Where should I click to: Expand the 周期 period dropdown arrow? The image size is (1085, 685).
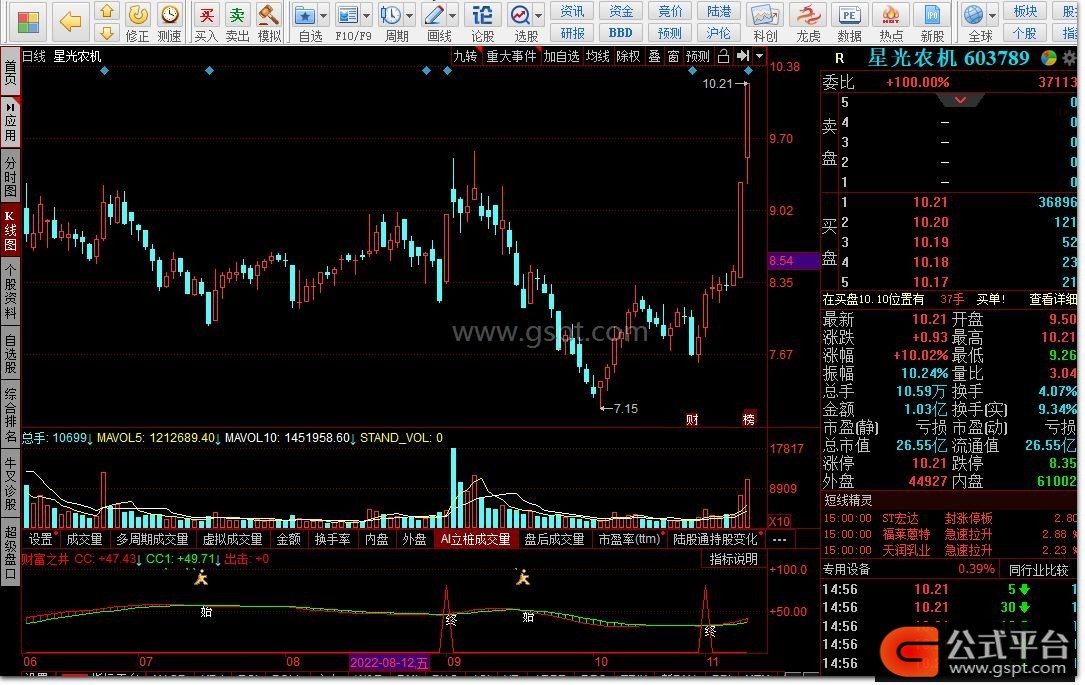pyautogui.click(x=409, y=15)
